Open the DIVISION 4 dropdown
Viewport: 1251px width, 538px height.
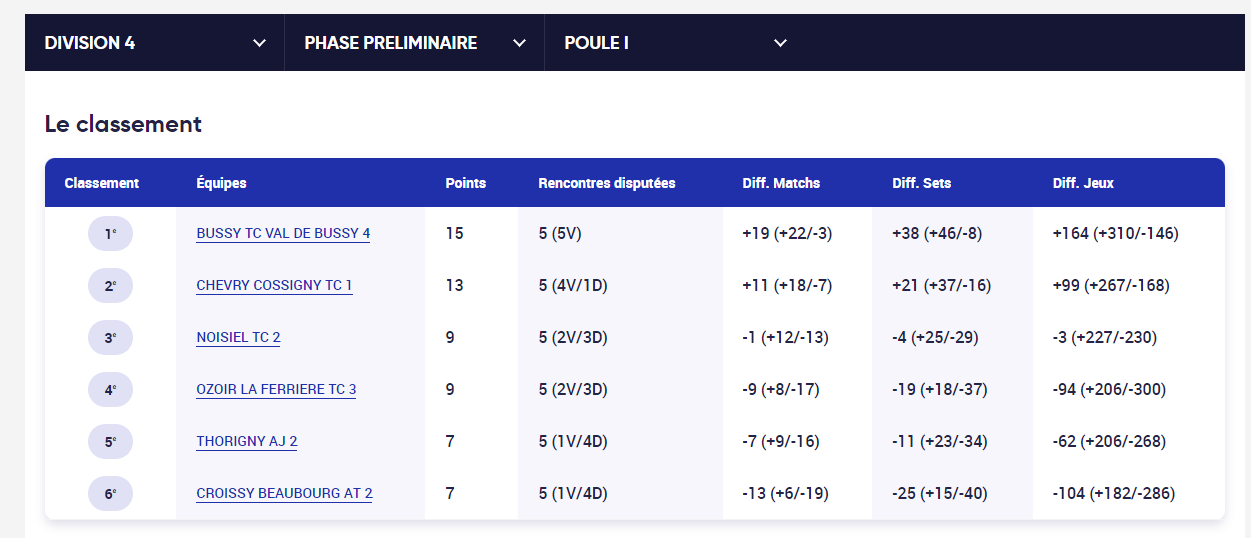pos(155,43)
